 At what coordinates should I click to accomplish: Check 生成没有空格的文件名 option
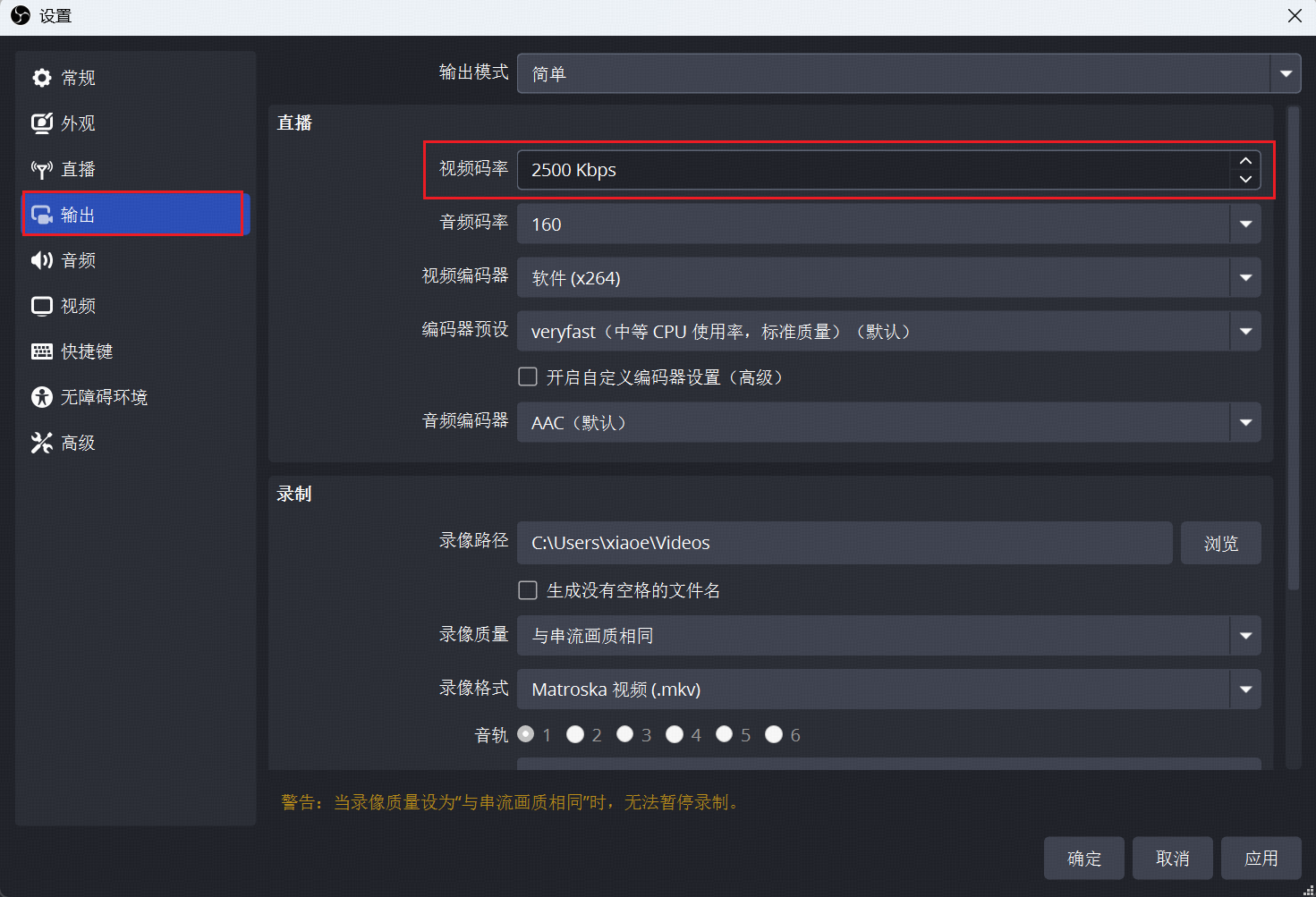click(528, 590)
